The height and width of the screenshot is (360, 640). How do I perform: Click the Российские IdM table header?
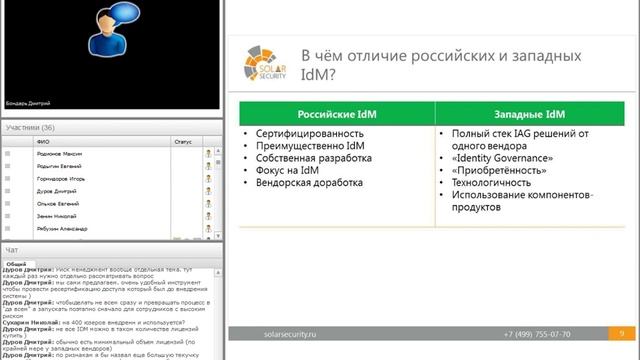coord(337,114)
